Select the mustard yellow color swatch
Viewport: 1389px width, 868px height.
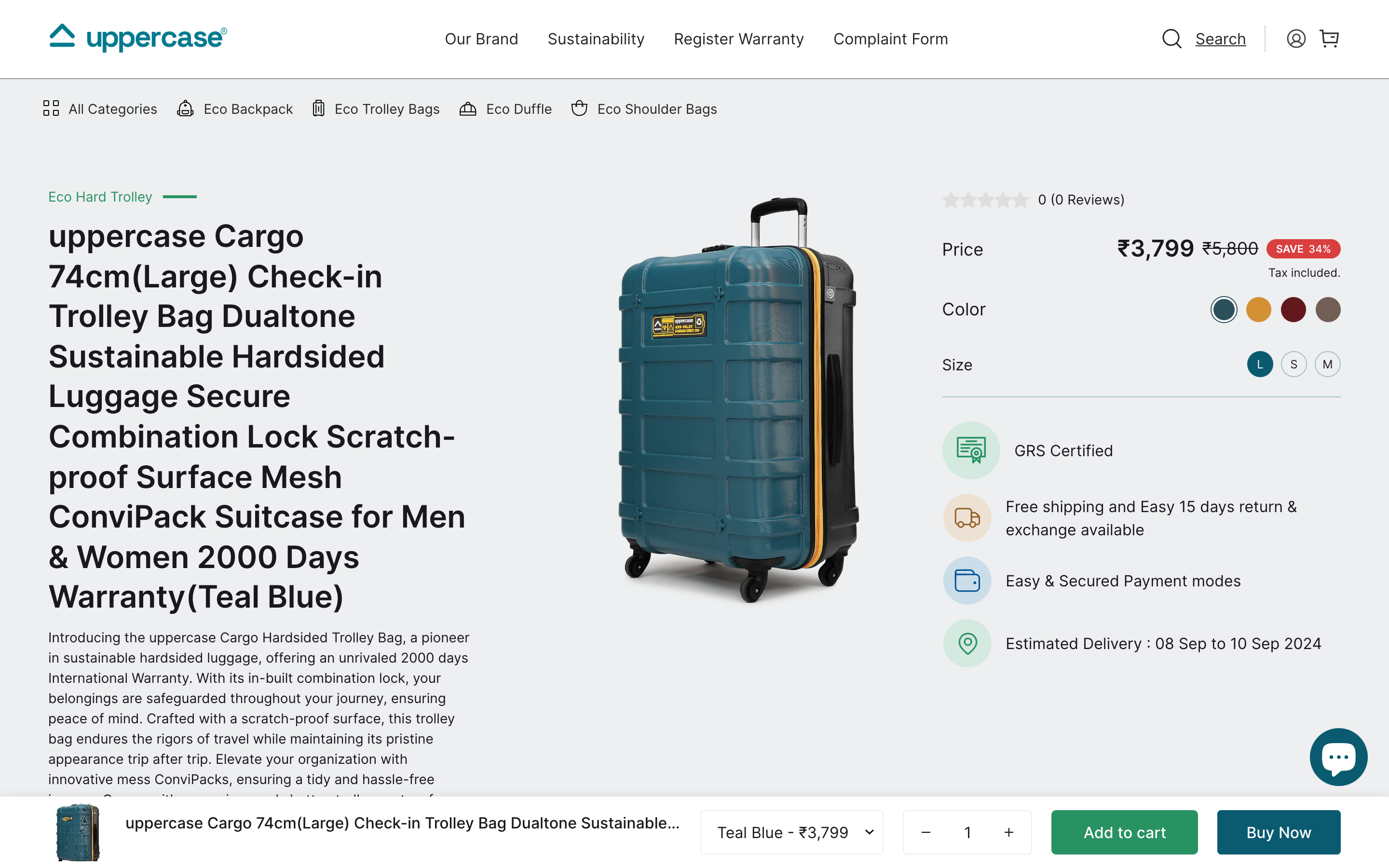(x=1259, y=309)
